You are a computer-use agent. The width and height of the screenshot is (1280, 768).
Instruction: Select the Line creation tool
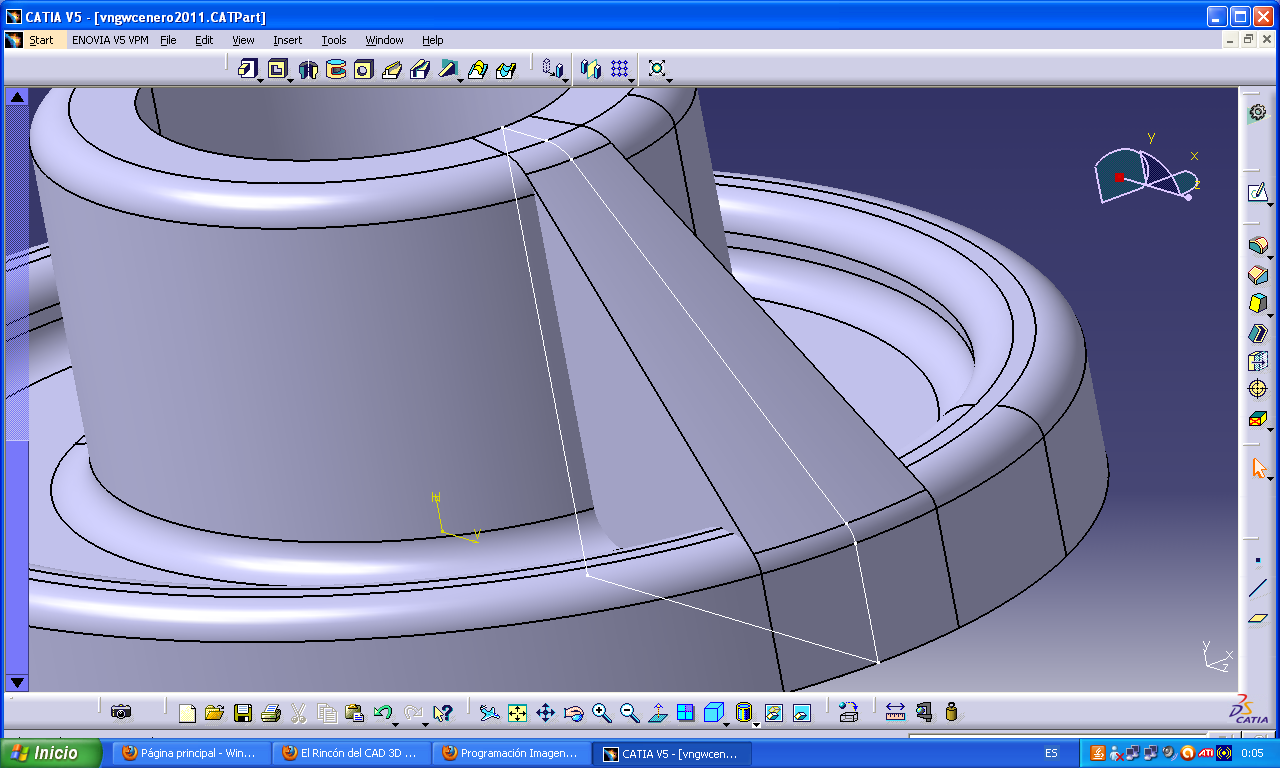(x=1258, y=589)
